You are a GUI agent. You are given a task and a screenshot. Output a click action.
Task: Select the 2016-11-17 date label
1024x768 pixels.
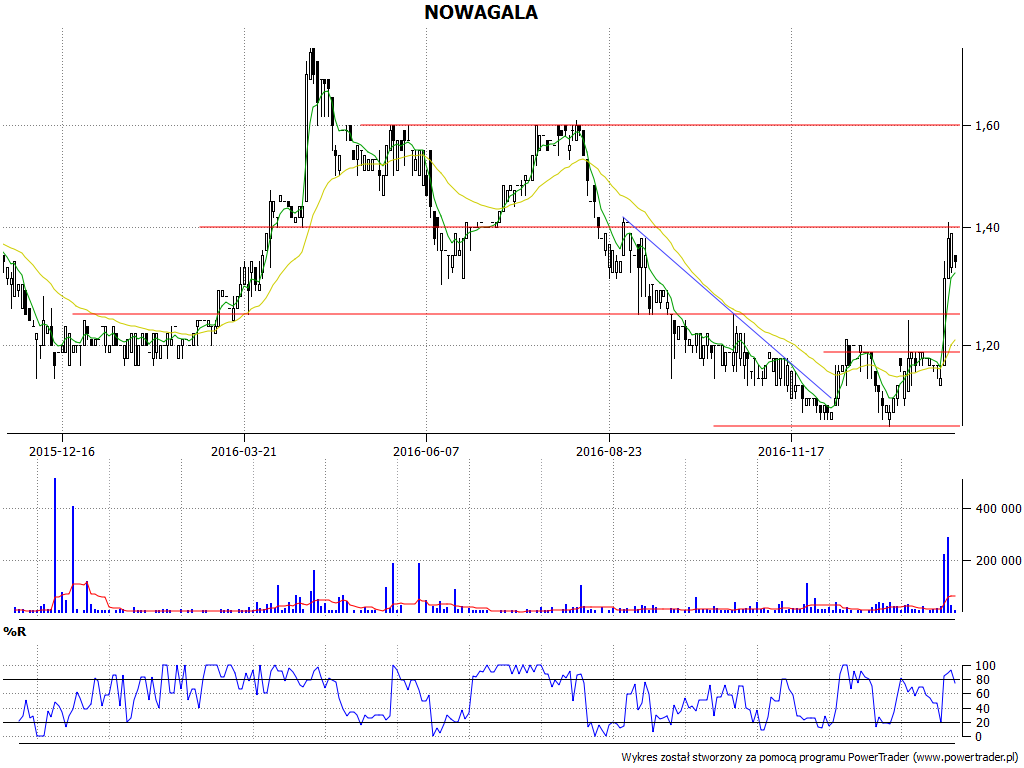point(791,451)
